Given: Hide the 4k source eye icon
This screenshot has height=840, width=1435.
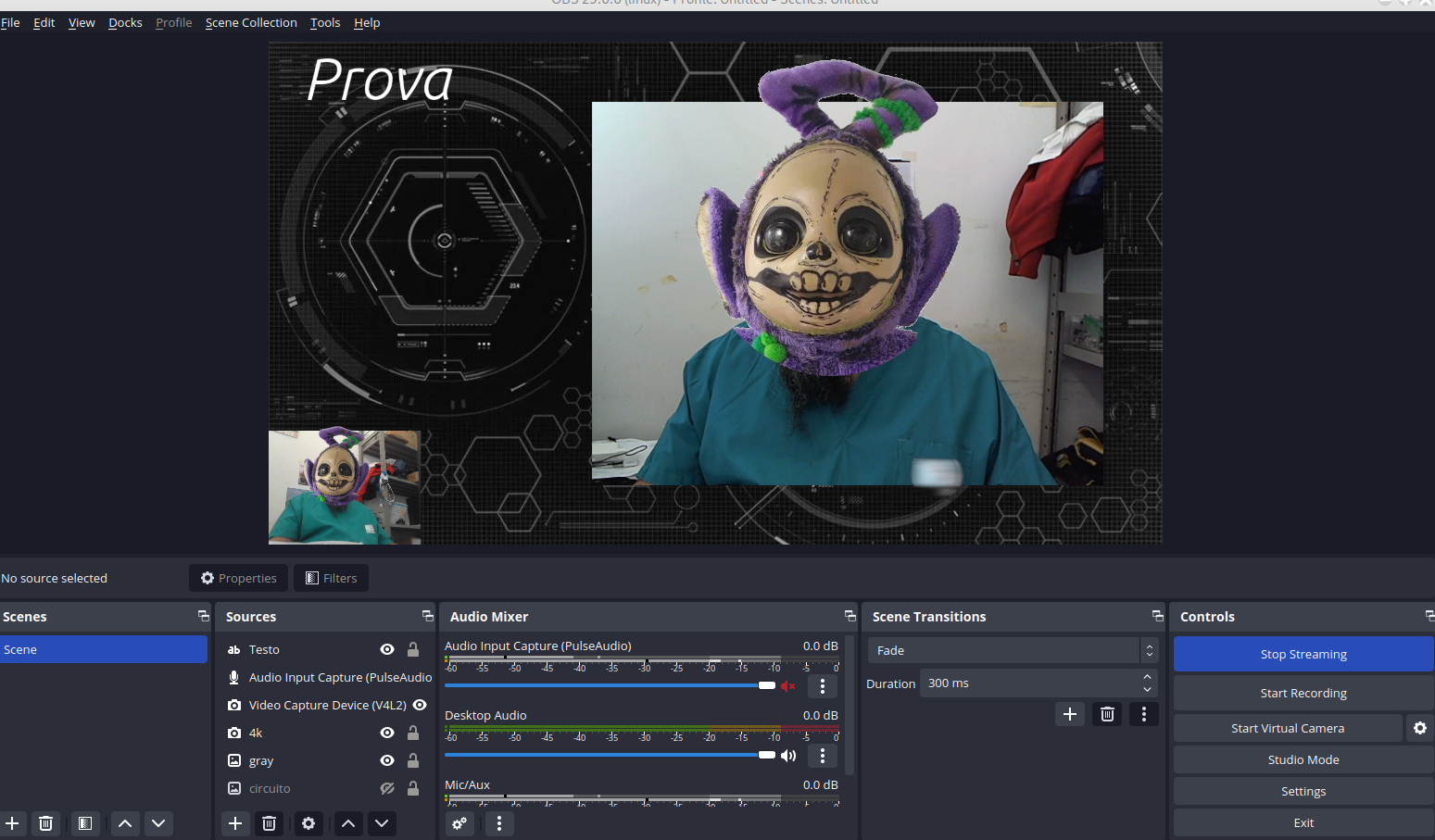Looking at the screenshot, I should pyautogui.click(x=387, y=733).
